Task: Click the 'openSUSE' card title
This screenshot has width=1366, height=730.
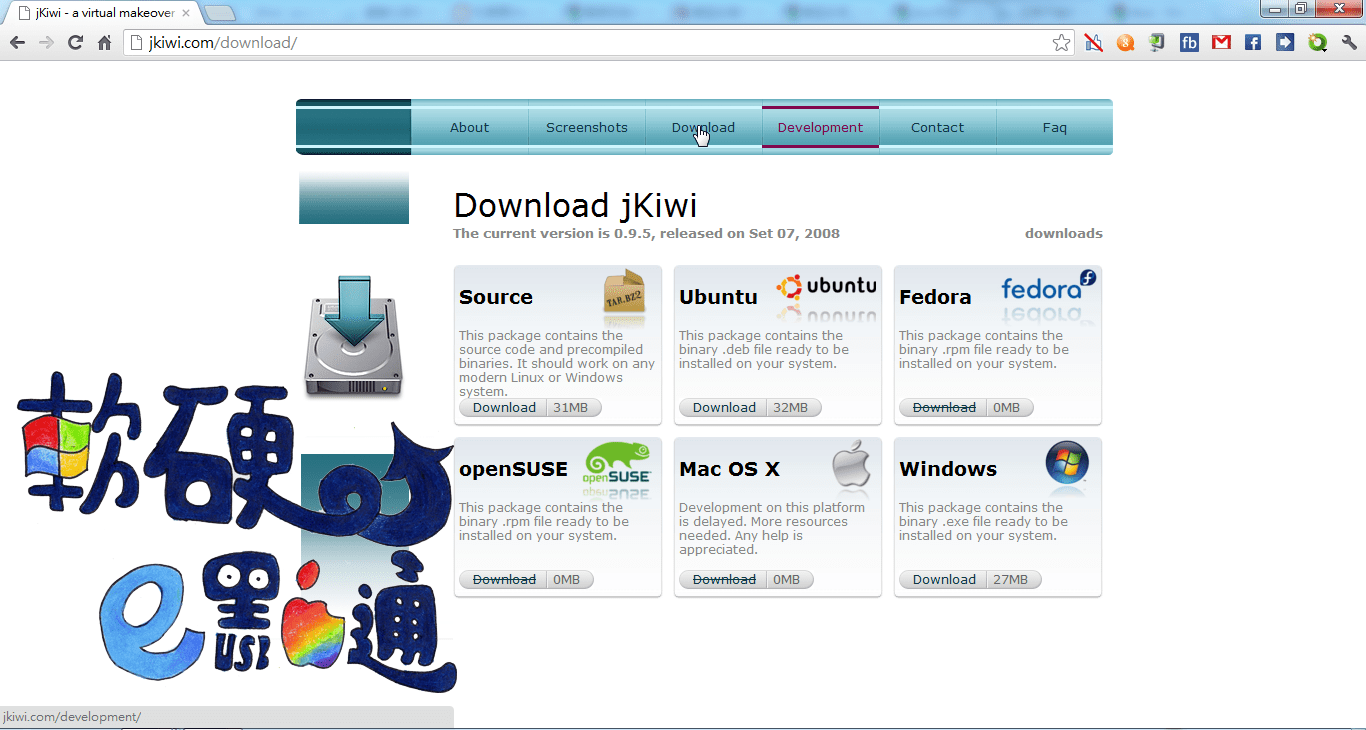Action: pyautogui.click(x=513, y=469)
